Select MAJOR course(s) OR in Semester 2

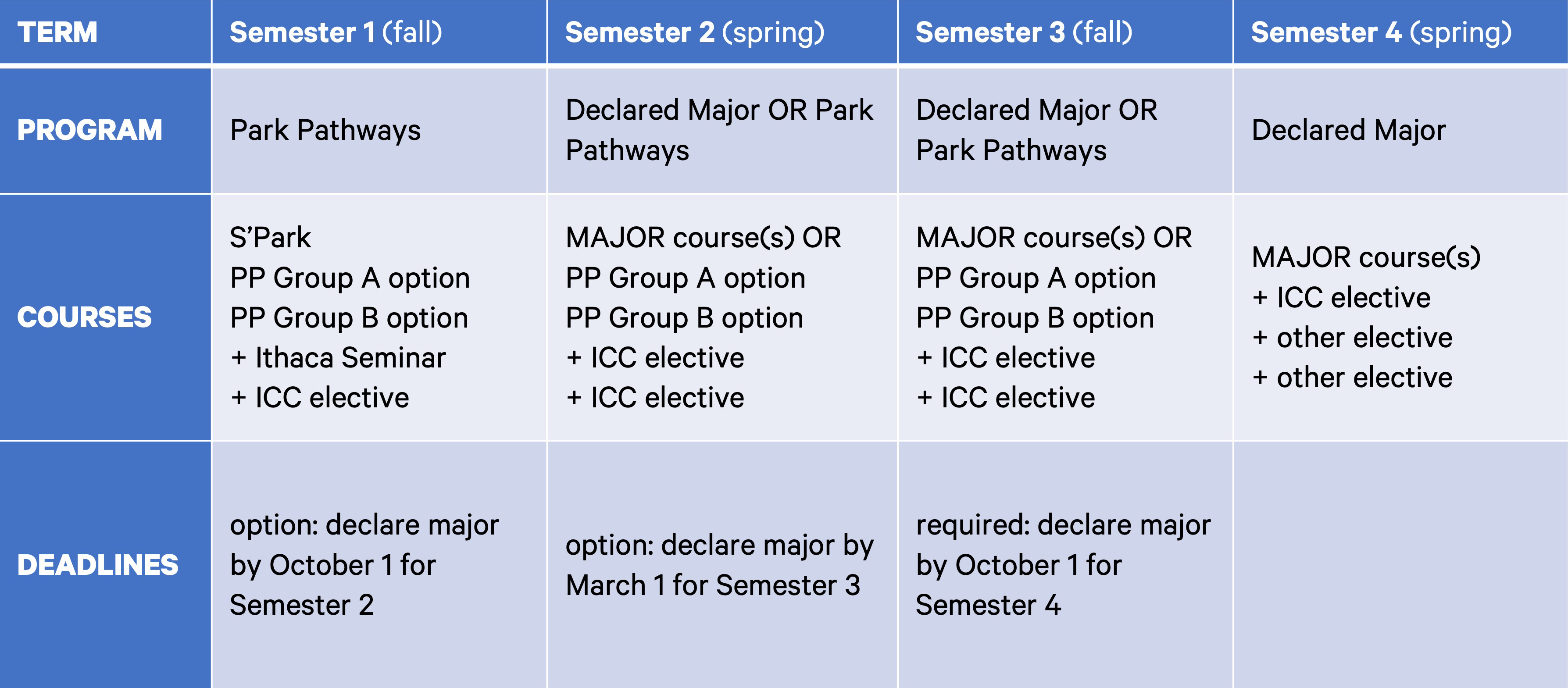[703, 237]
